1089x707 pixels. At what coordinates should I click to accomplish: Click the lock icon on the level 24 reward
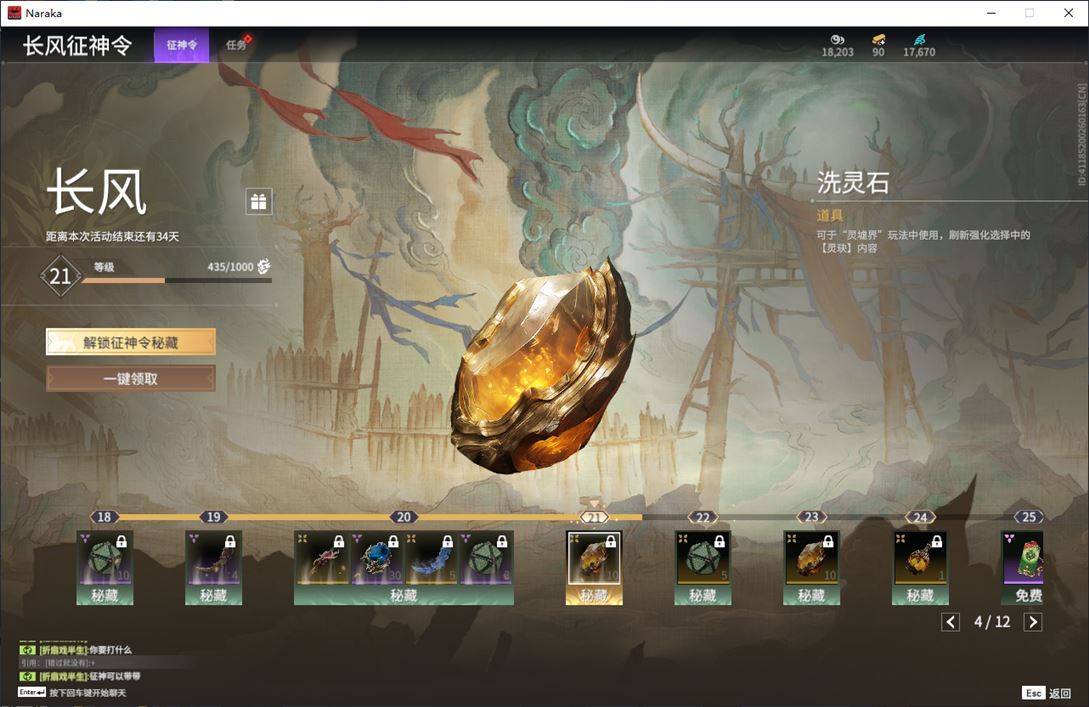(x=936, y=541)
